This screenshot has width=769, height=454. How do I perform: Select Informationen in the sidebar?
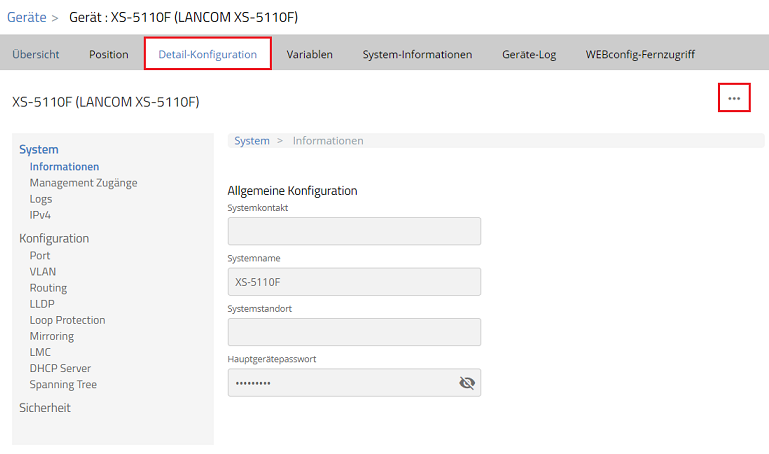point(64,167)
